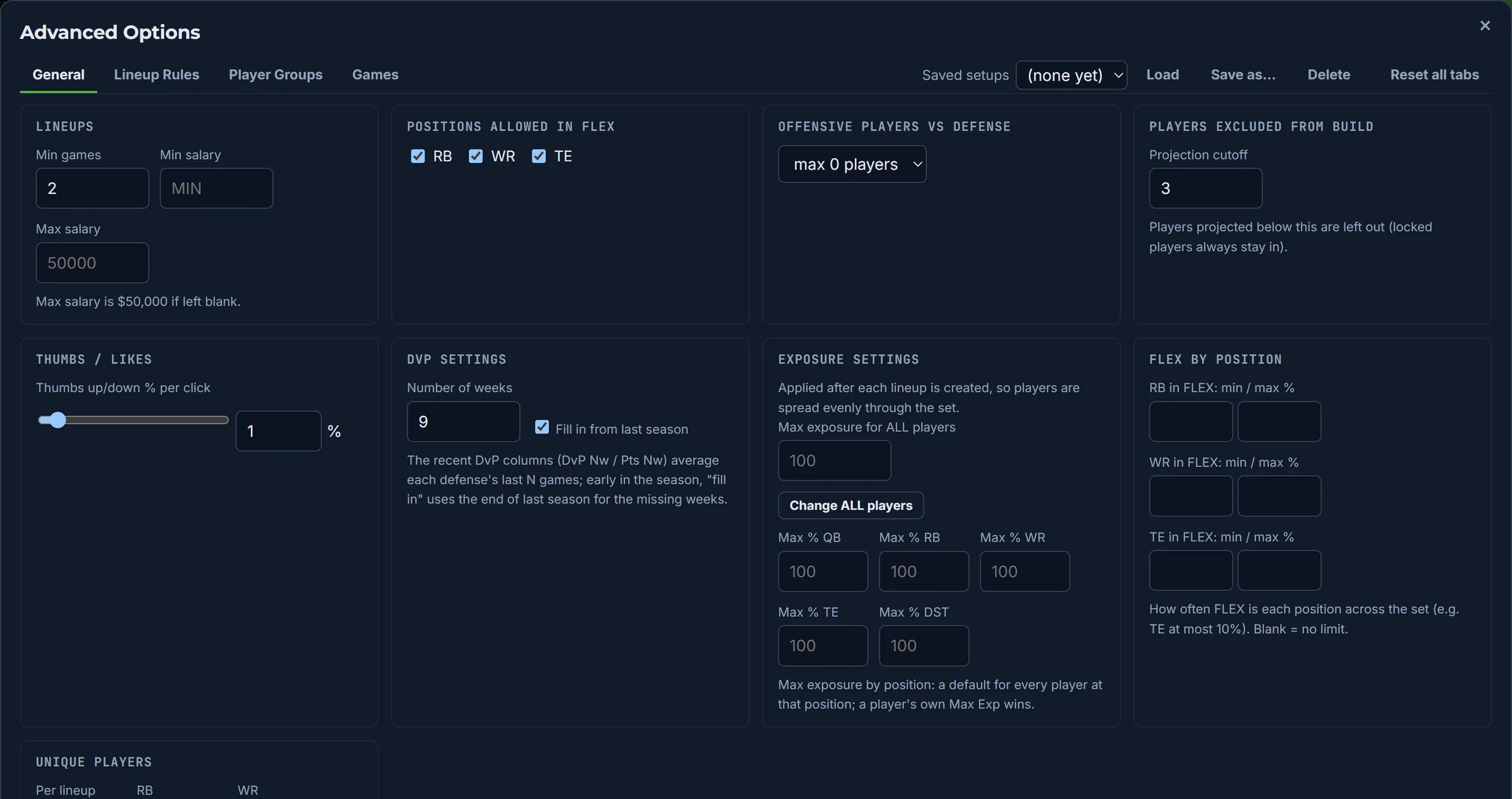The height and width of the screenshot is (799, 1512).
Task: Open the Saved setups dropdown
Action: click(1071, 75)
